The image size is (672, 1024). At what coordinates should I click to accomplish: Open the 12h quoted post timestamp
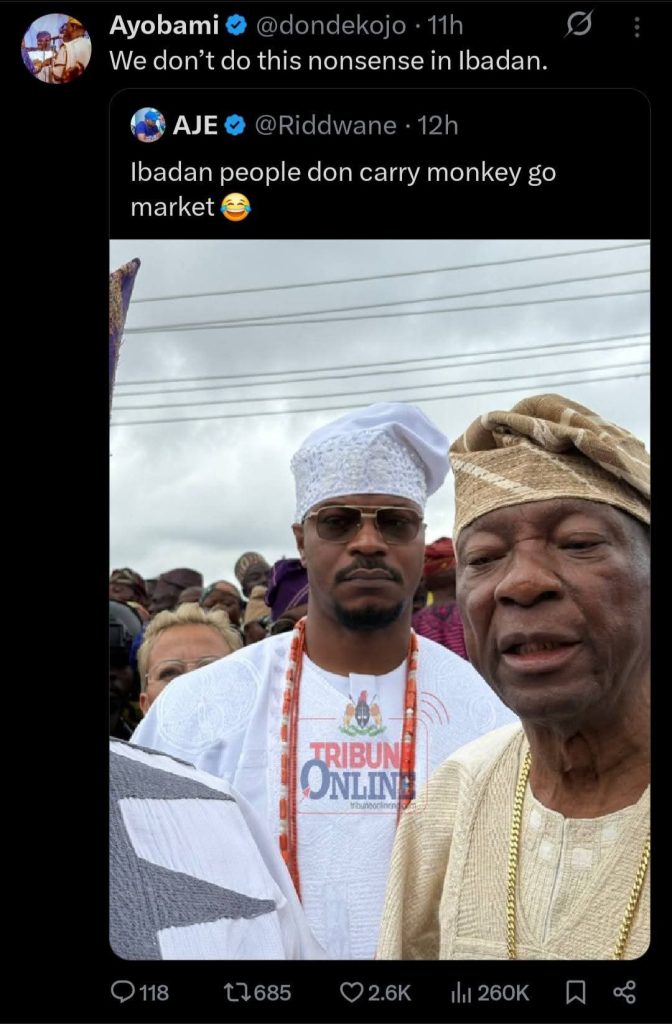click(437, 125)
